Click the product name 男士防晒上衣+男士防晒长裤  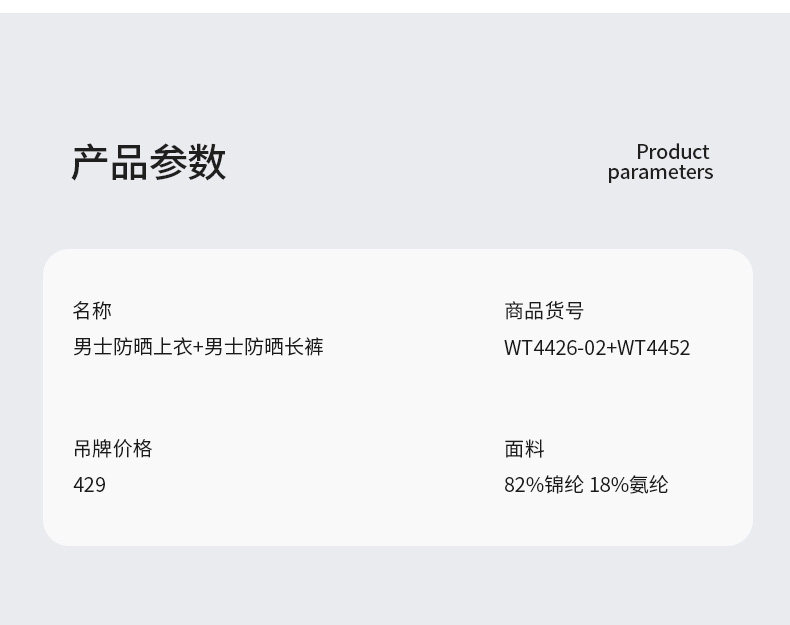(199, 347)
